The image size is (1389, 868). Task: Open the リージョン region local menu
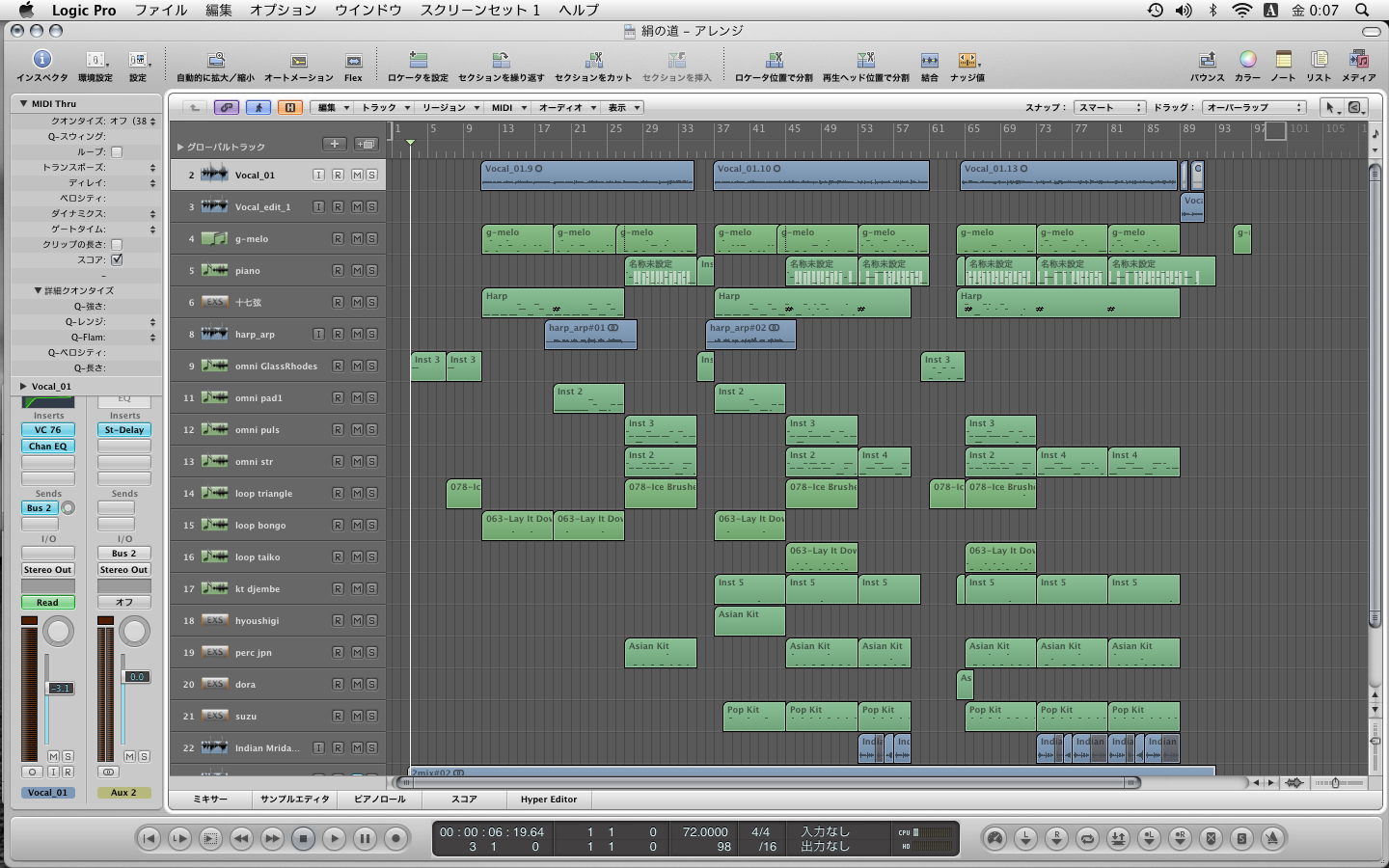click(x=449, y=107)
